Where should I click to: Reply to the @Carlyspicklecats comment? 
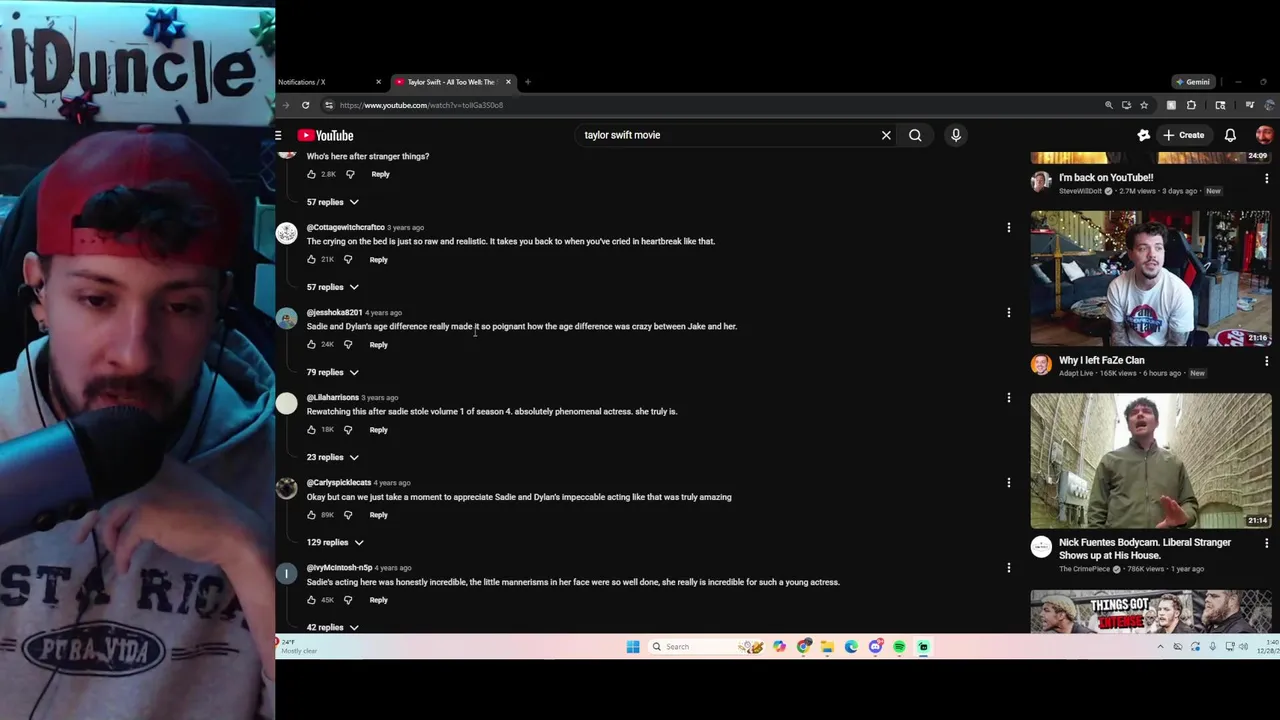[x=378, y=514]
